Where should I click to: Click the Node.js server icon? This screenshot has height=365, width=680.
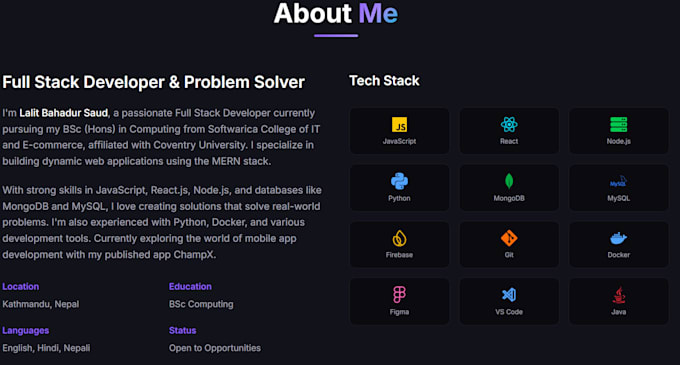coord(618,125)
